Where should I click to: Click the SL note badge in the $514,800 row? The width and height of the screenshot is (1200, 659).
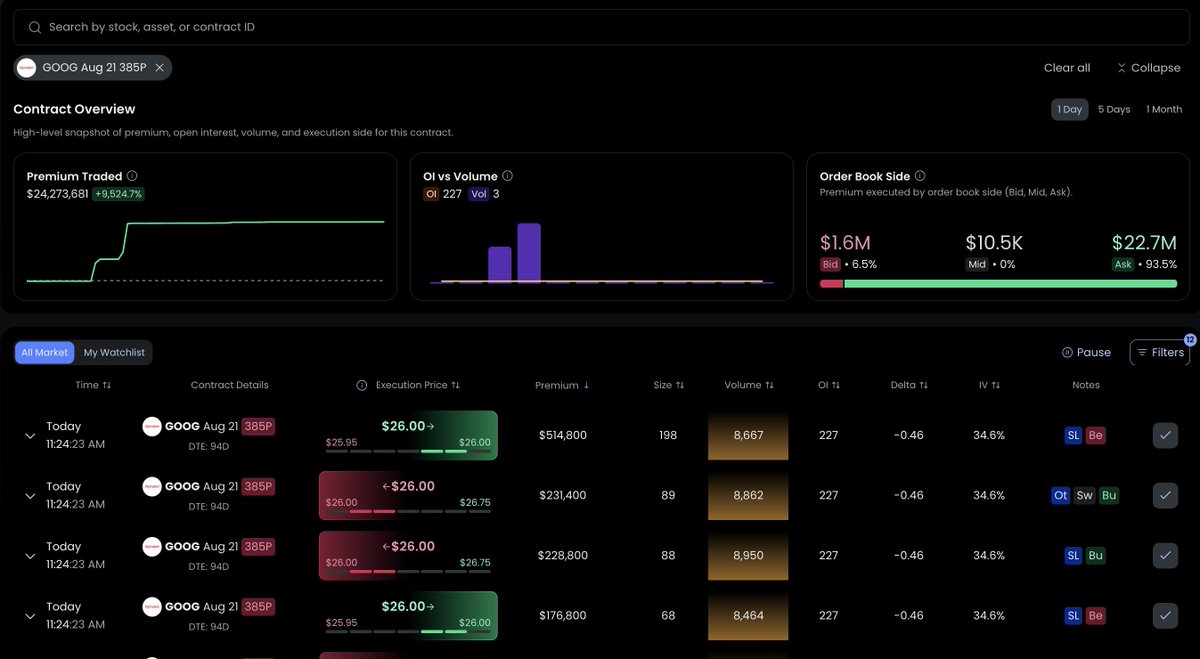point(1073,435)
